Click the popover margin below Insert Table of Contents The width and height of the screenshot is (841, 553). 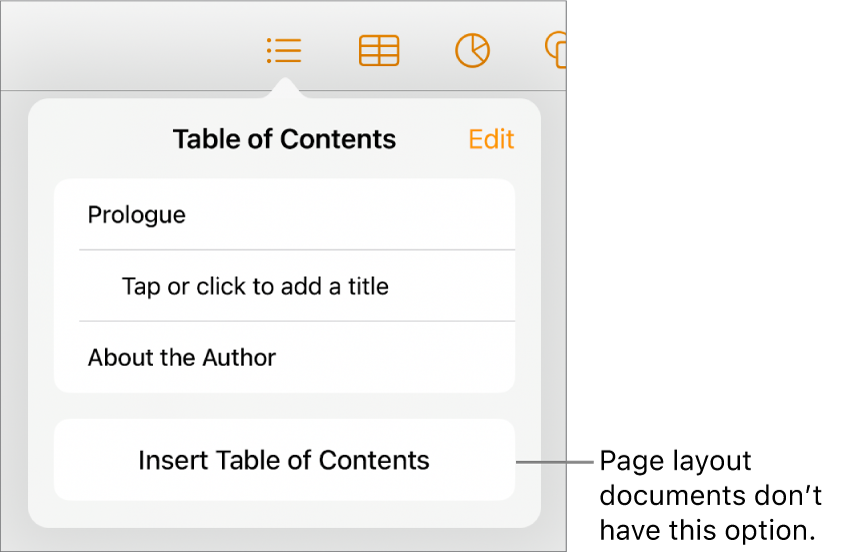(x=284, y=514)
